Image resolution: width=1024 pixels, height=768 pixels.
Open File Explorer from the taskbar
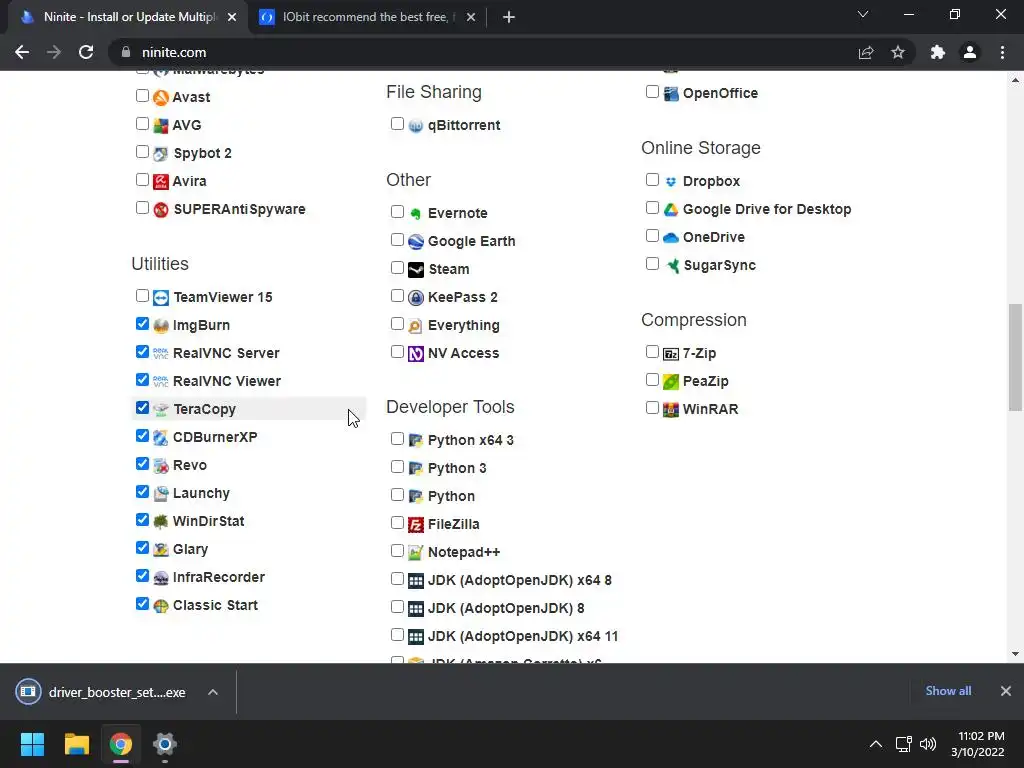pyautogui.click(x=76, y=744)
